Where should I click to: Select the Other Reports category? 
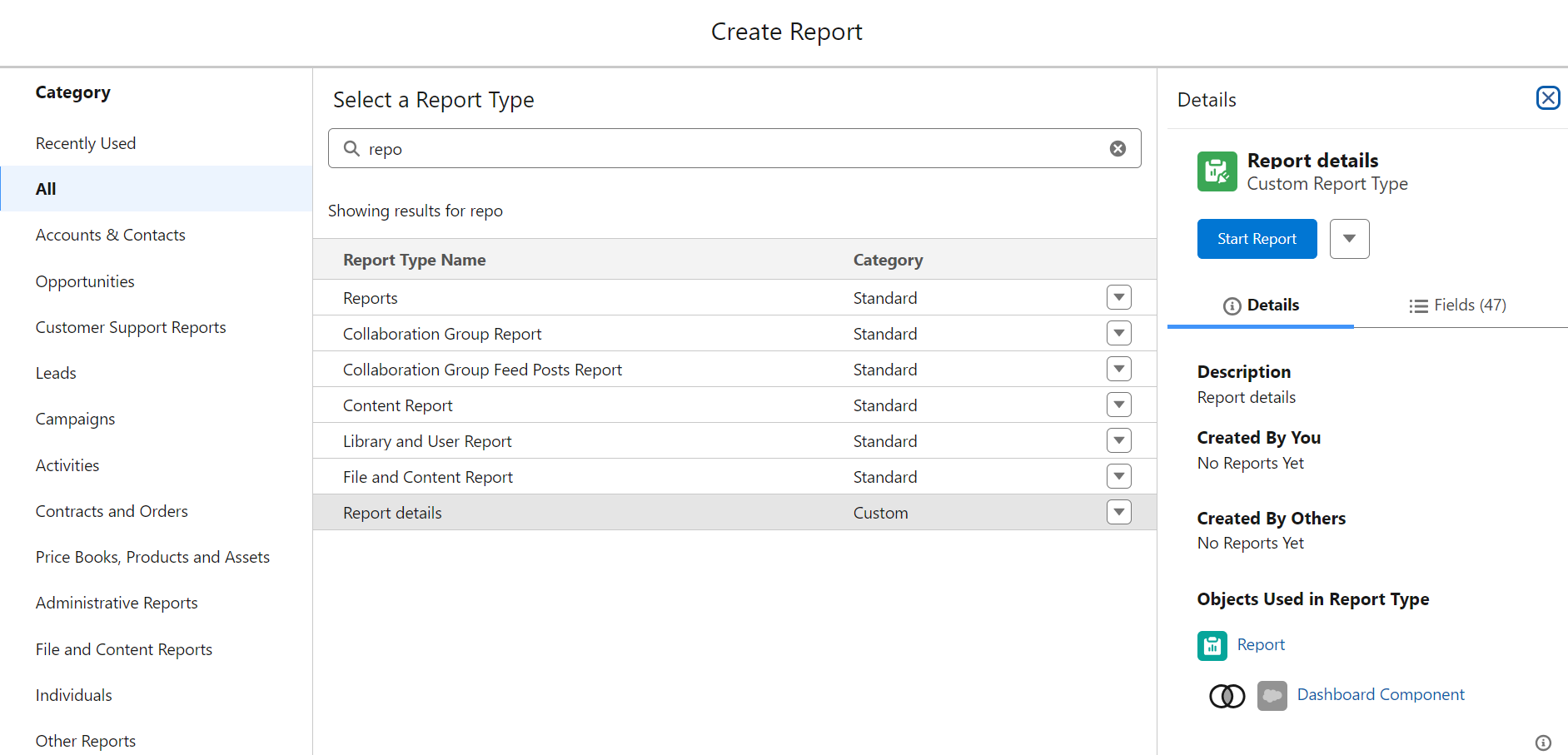coord(157,741)
